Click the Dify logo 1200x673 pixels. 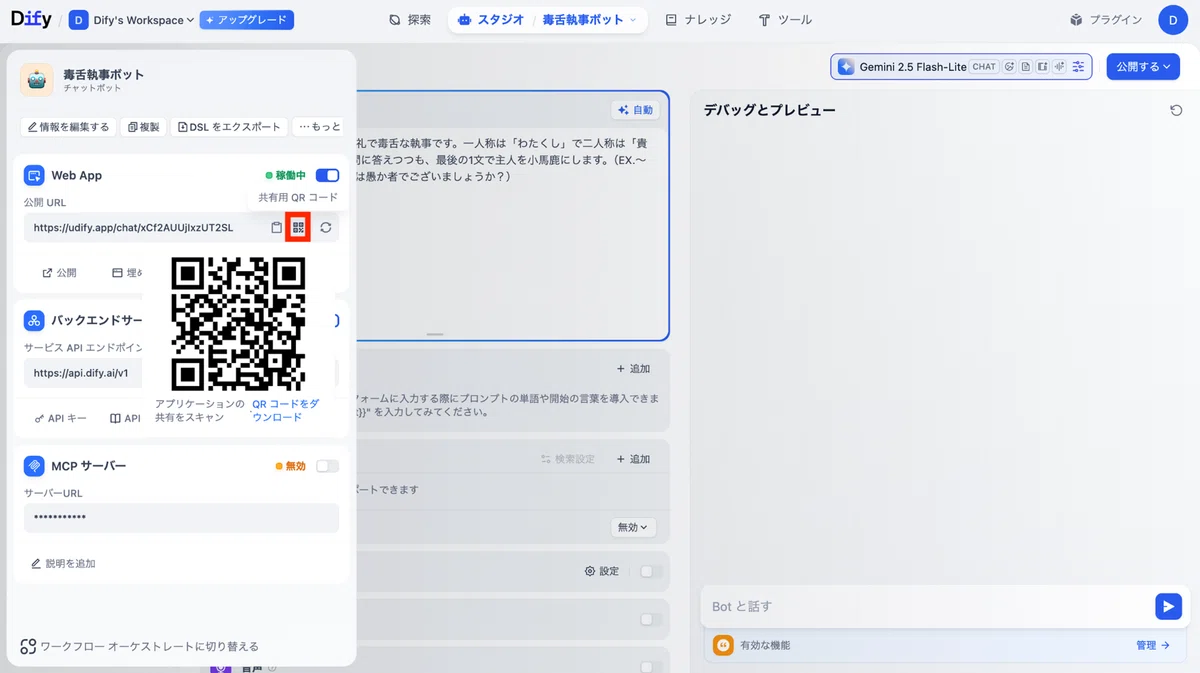[31, 20]
